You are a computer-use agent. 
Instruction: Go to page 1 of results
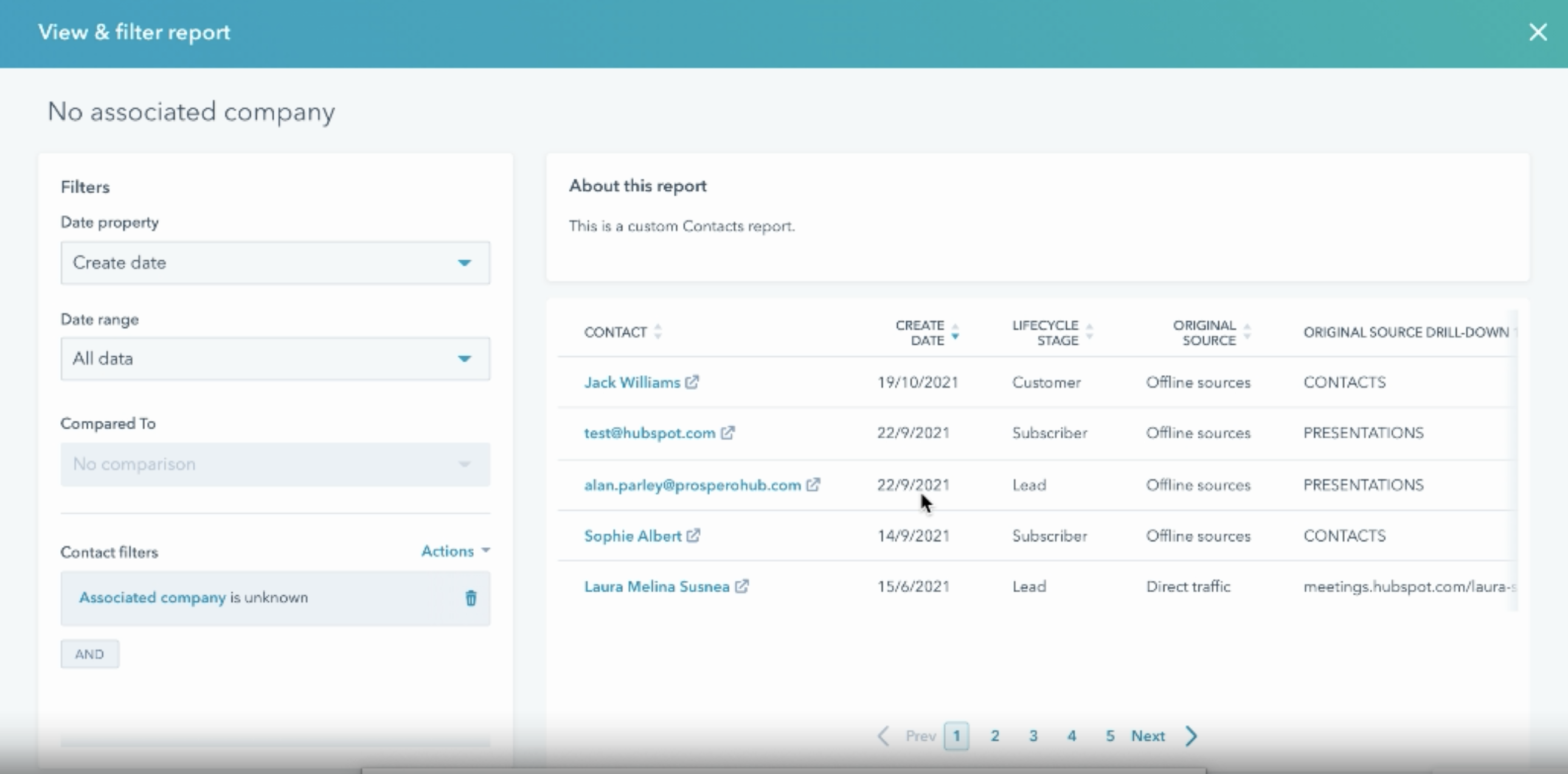[956, 736]
